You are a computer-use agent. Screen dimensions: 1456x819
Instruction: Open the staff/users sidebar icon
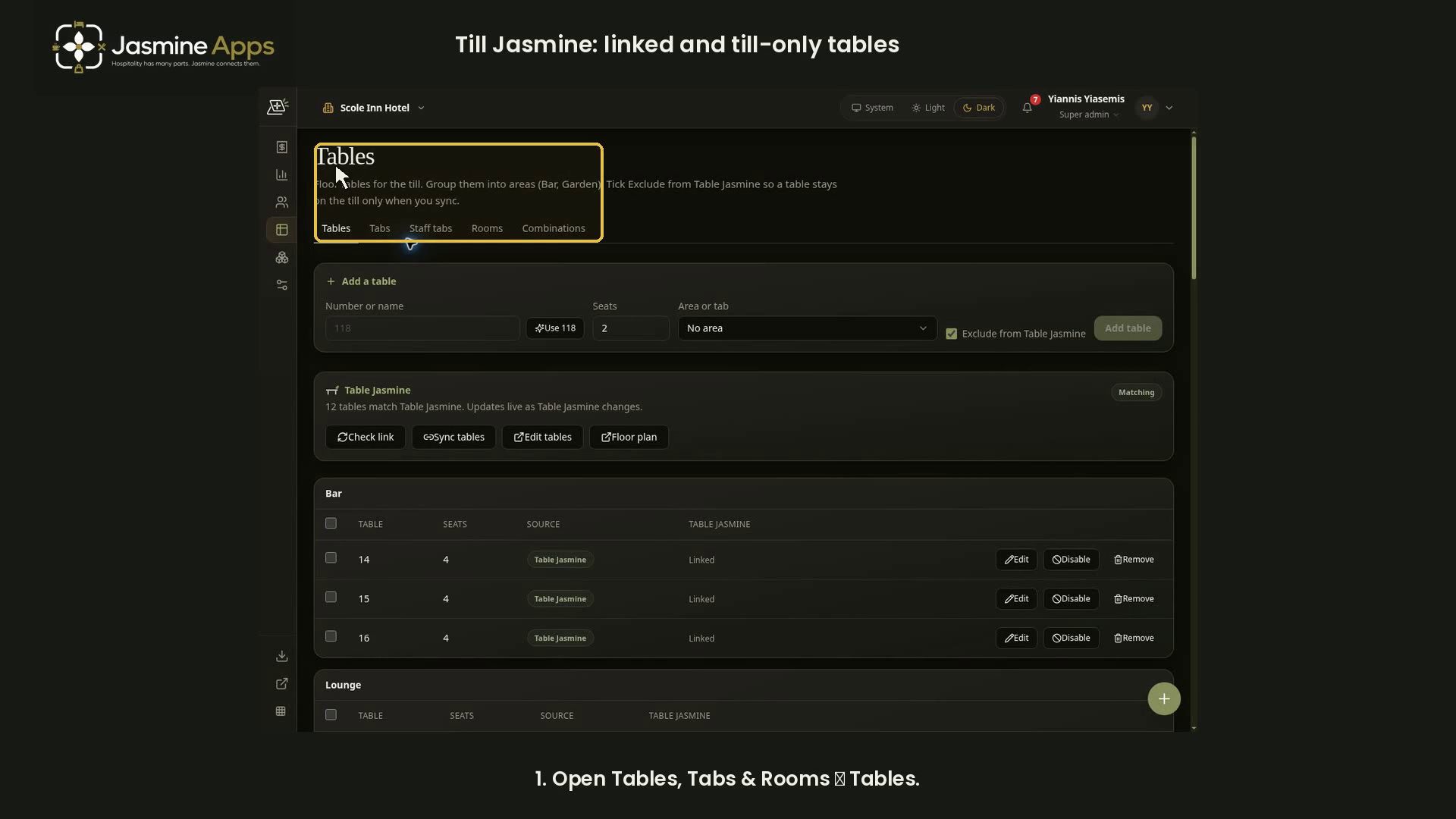pos(281,202)
